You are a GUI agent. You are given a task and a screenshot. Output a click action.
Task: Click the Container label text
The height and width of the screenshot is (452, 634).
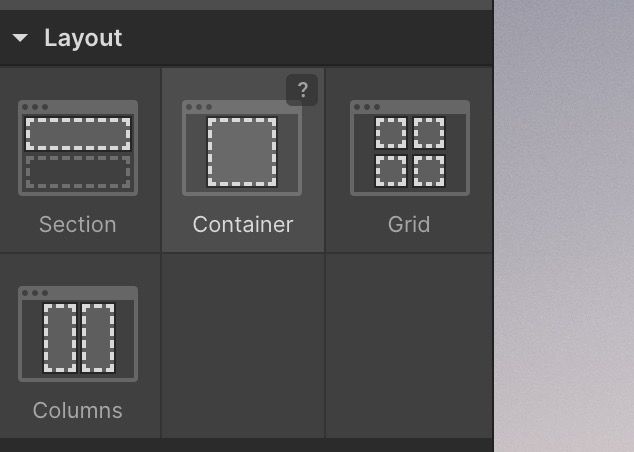[x=243, y=224]
